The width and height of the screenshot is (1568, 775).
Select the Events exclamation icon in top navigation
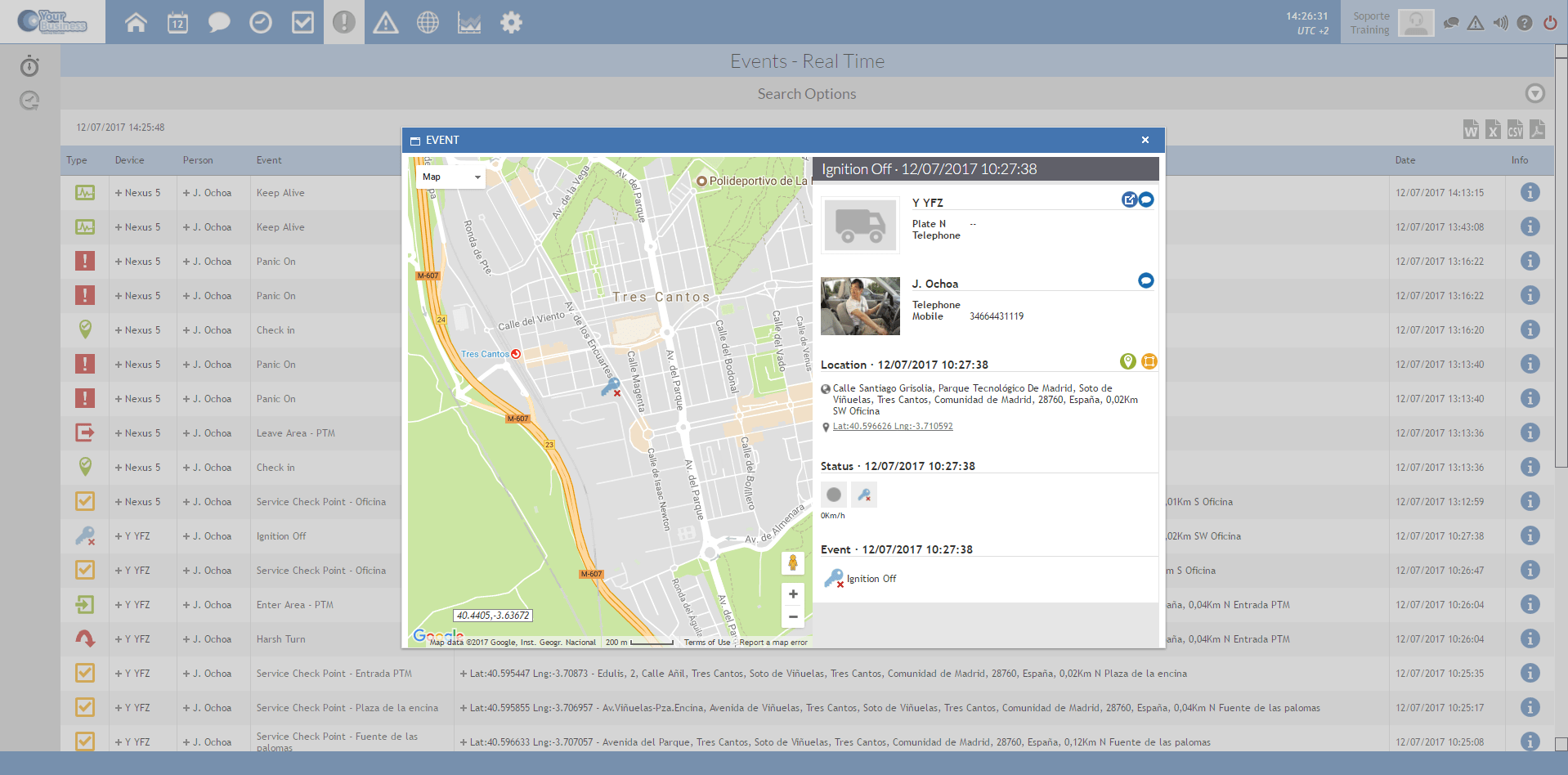tap(344, 22)
